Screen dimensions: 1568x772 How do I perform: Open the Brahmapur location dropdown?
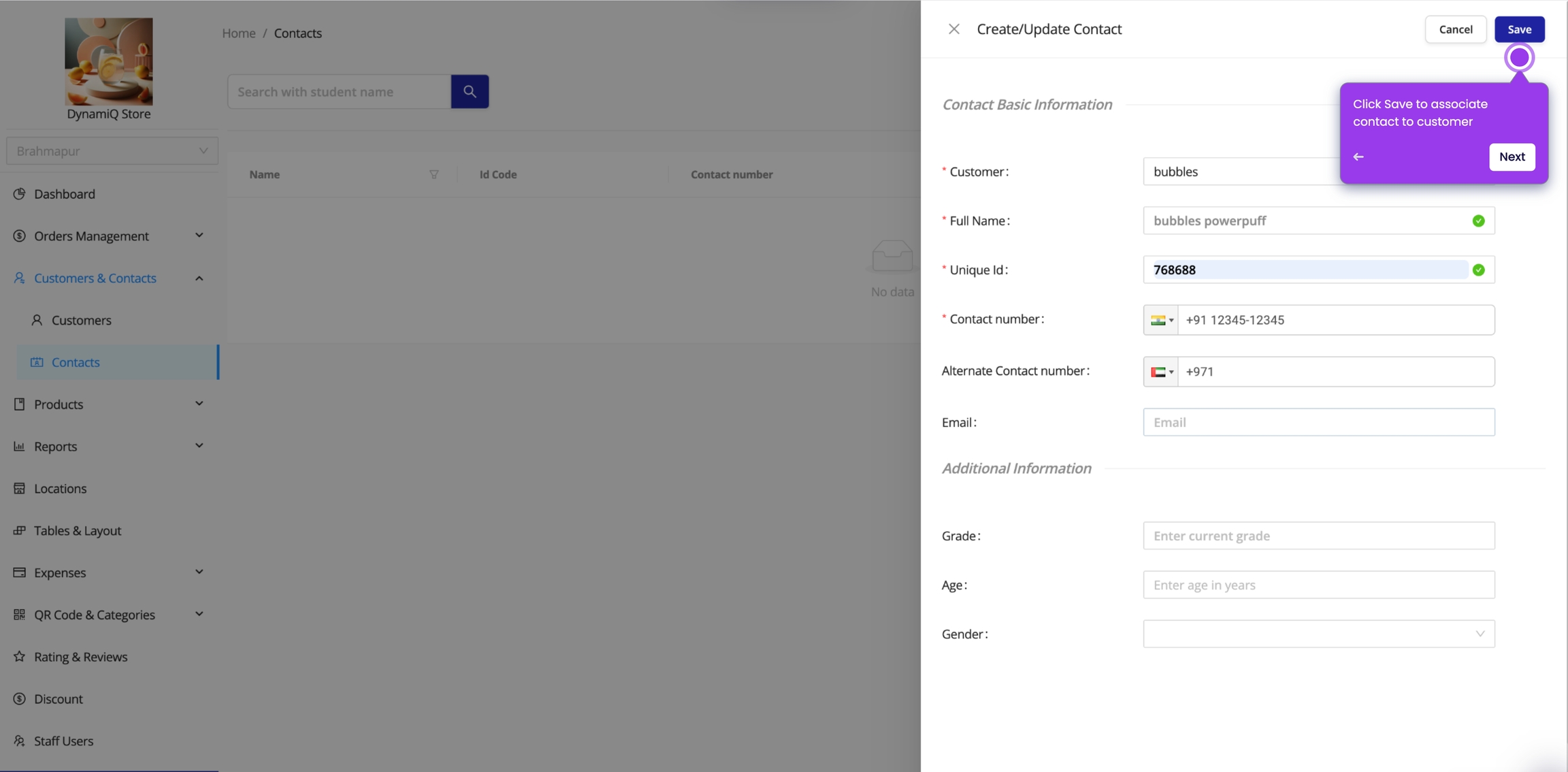112,151
